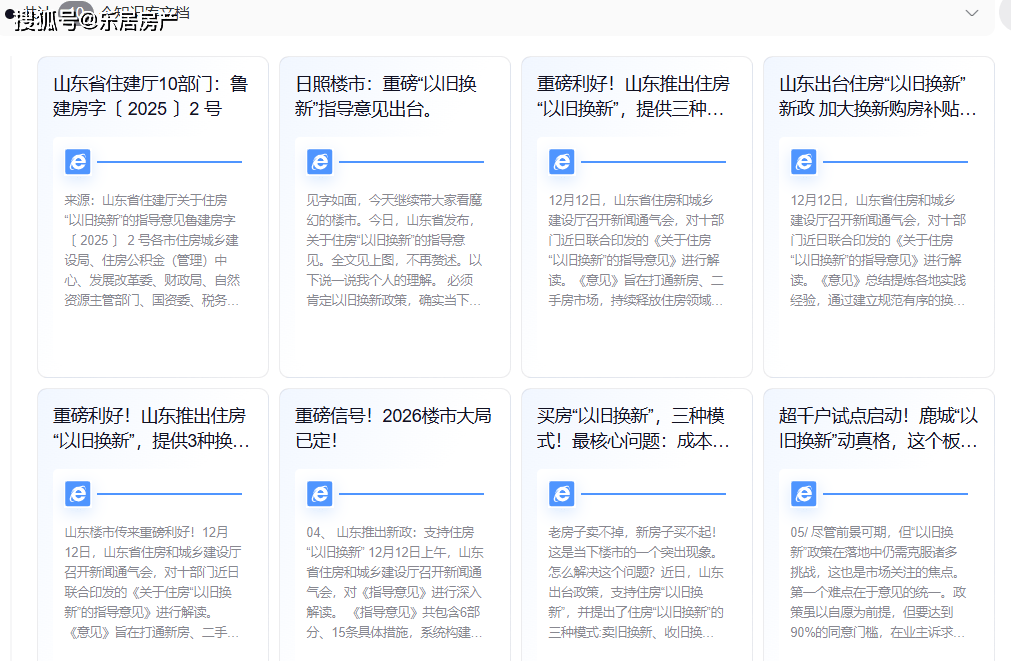Image resolution: width=1011 pixels, height=661 pixels.
Task: Click summary beginning 老房子卖不掉
Action: [636, 582]
